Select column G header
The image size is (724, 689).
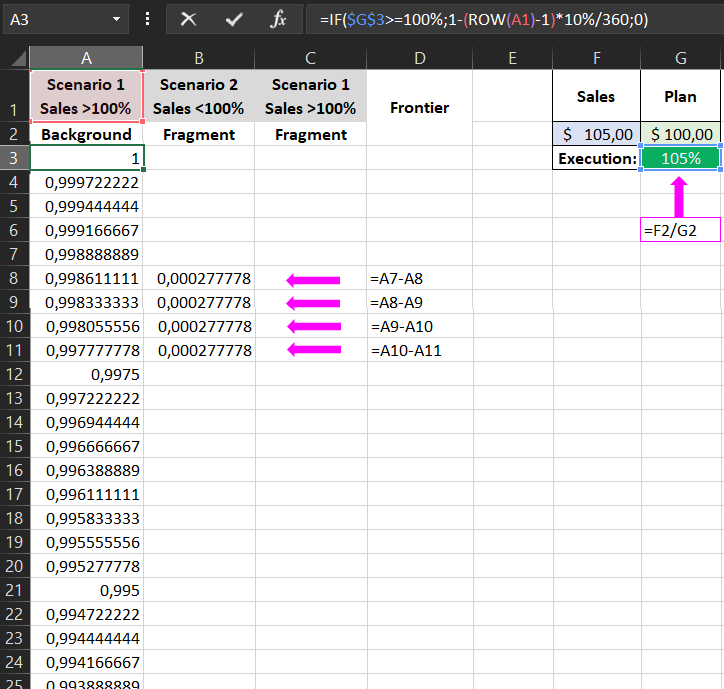point(681,58)
